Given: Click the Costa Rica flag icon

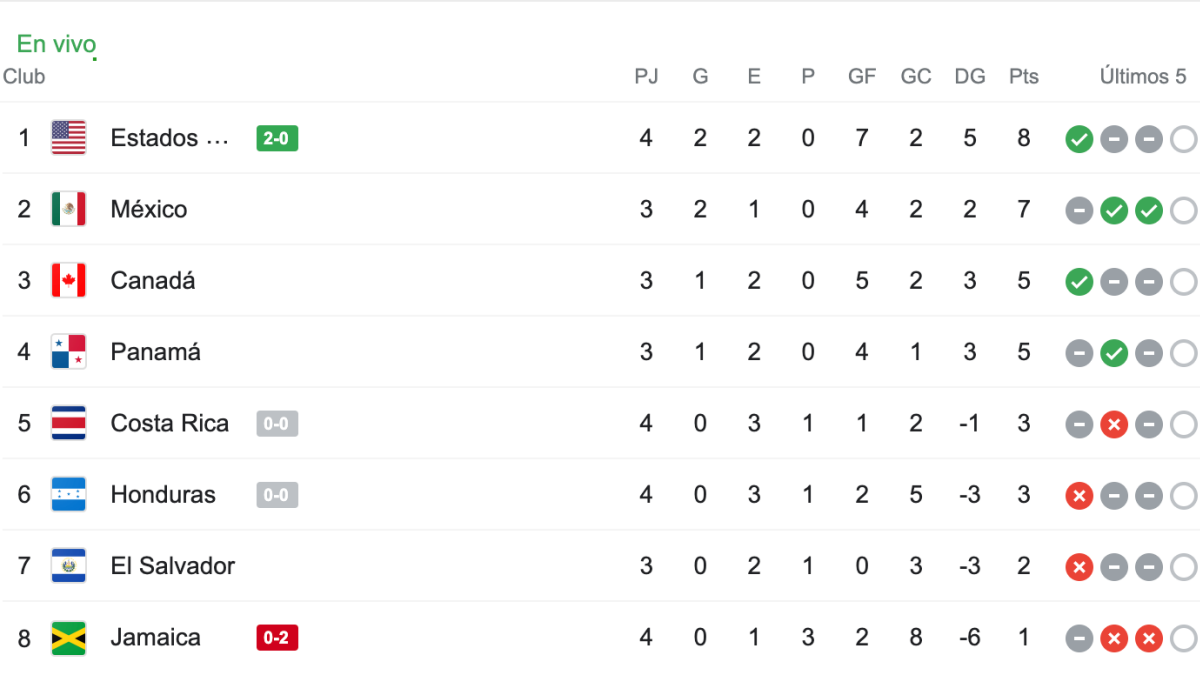Looking at the screenshot, I should tap(69, 424).
